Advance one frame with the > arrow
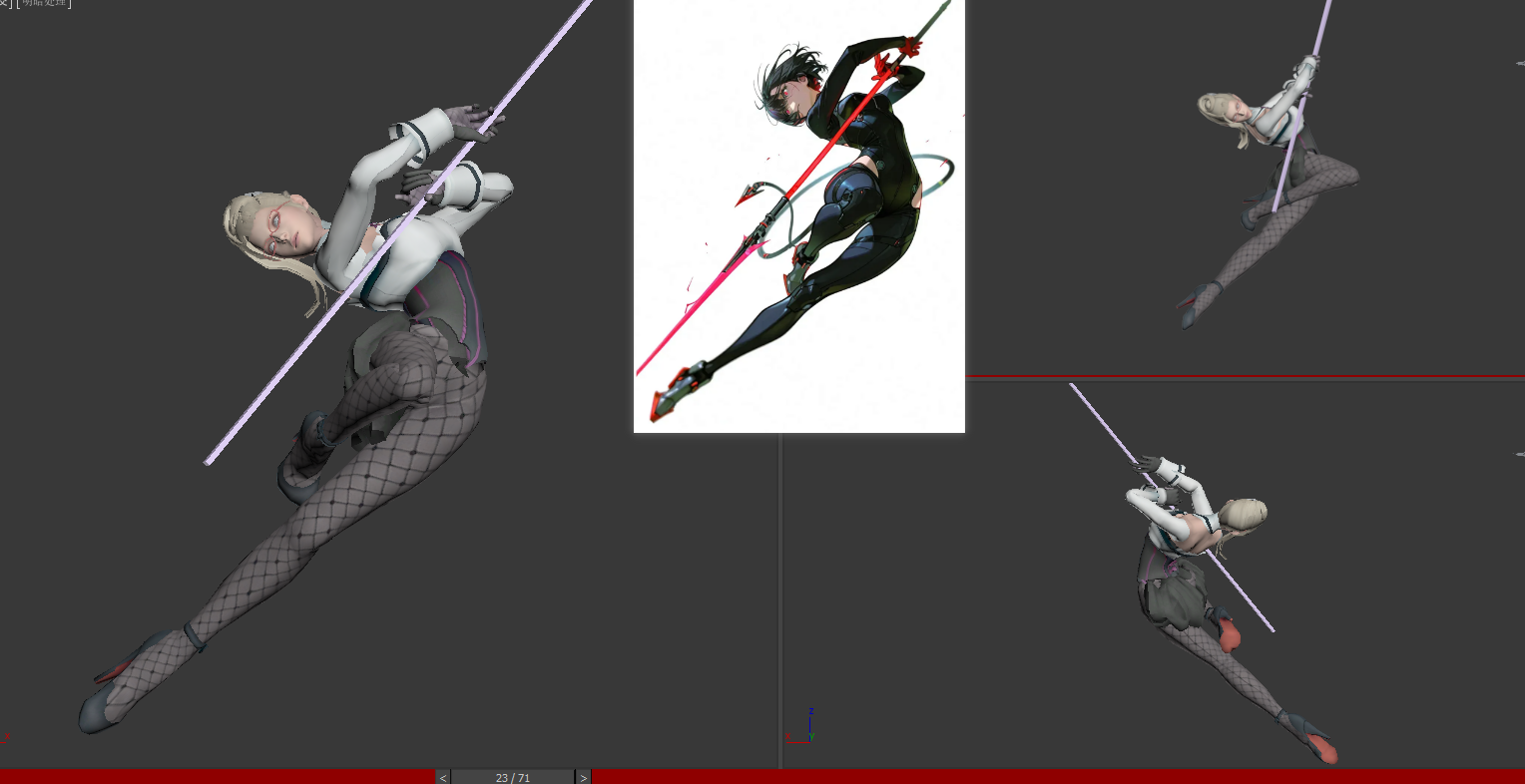This screenshot has height=784, width=1525. [584, 777]
